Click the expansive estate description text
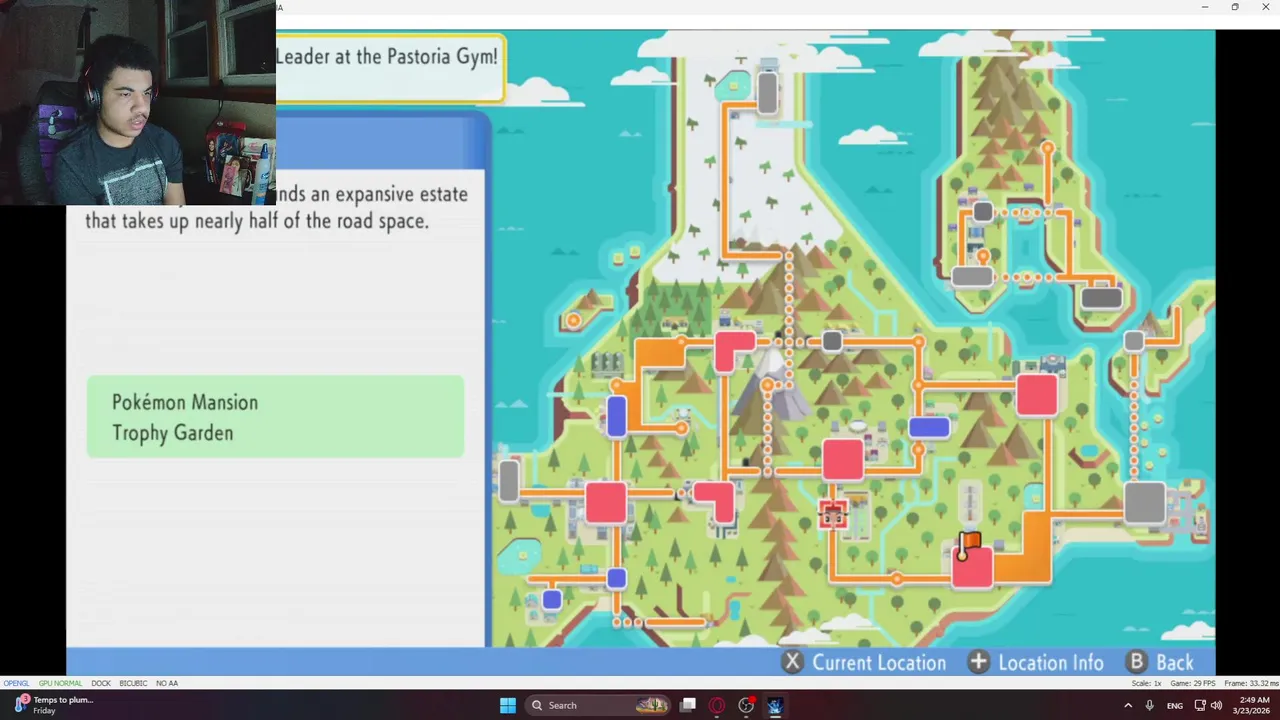Image resolution: width=1280 pixels, height=720 pixels. click(276, 207)
